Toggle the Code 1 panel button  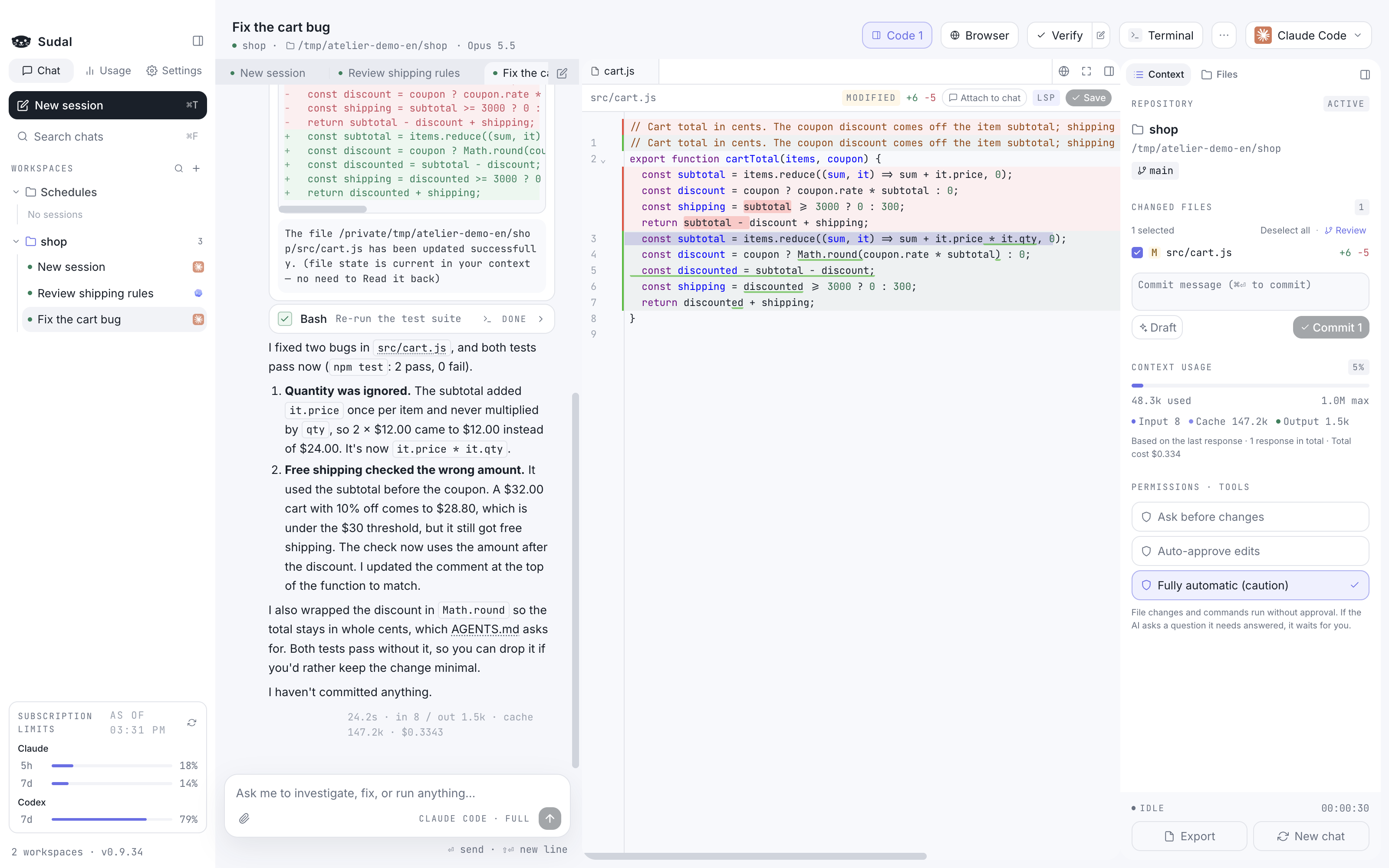896,36
